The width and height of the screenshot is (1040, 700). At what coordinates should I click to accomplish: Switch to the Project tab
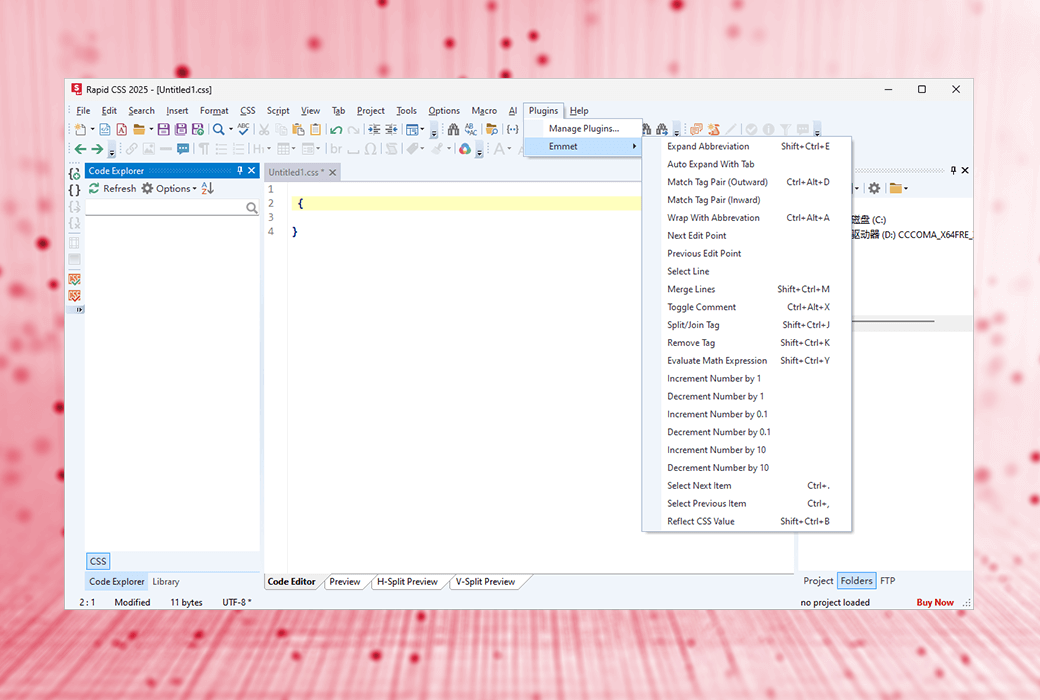pos(818,581)
